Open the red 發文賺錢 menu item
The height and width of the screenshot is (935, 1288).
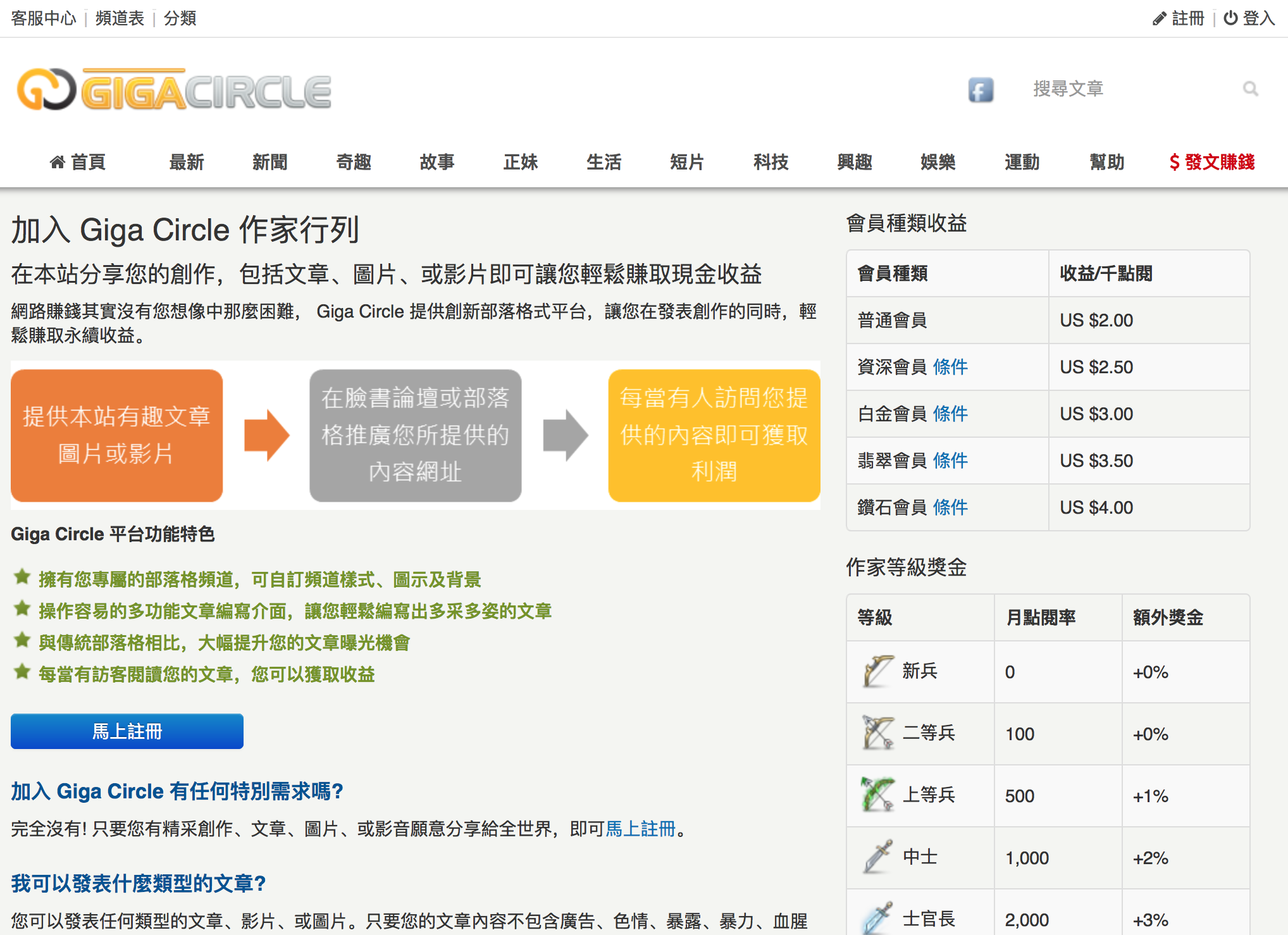(x=1211, y=162)
